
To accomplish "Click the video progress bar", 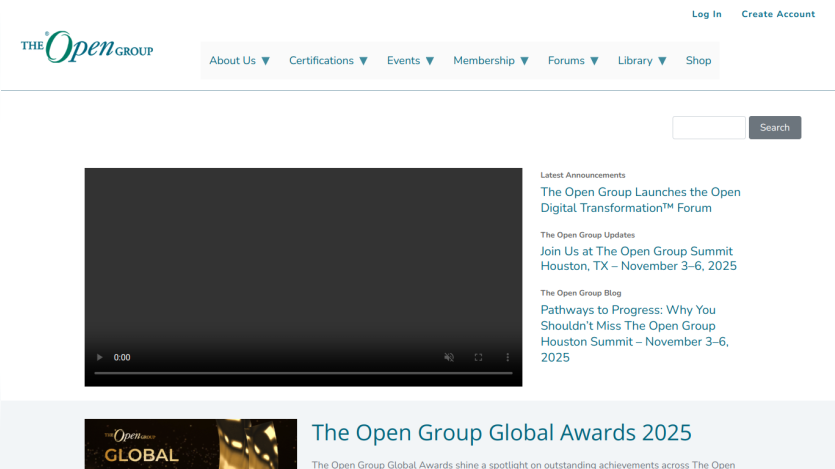I will pyautogui.click(x=304, y=373).
